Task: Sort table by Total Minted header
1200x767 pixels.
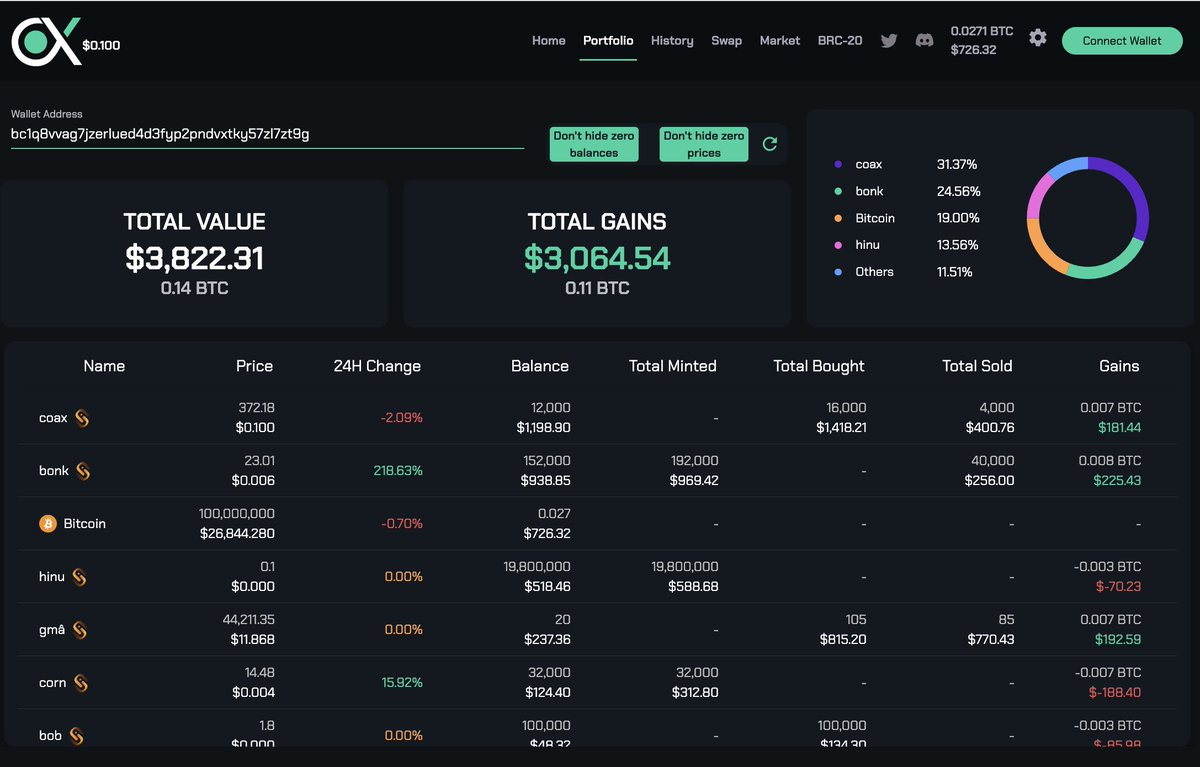Action: pyautogui.click(x=673, y=366)
